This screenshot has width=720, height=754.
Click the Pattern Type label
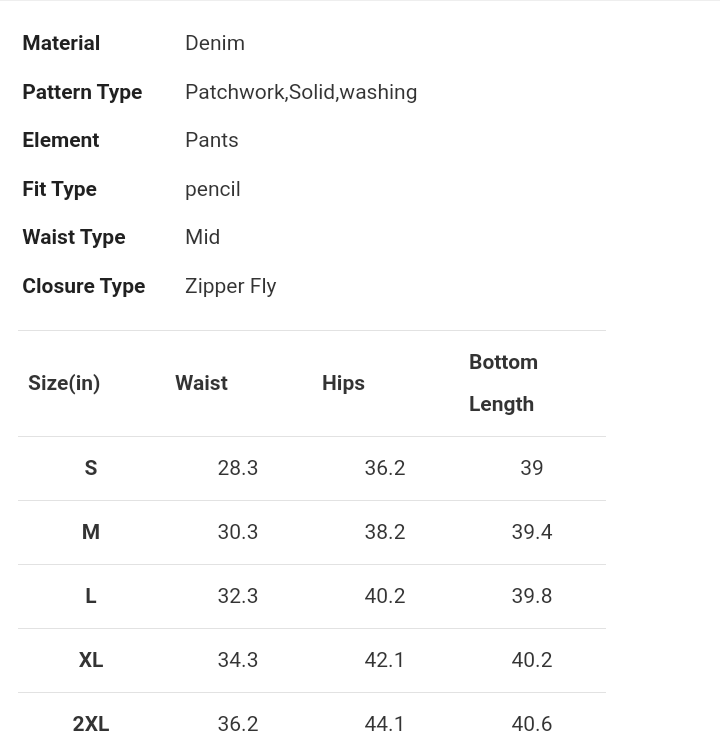pyautogui.click(x=82, y=92)
